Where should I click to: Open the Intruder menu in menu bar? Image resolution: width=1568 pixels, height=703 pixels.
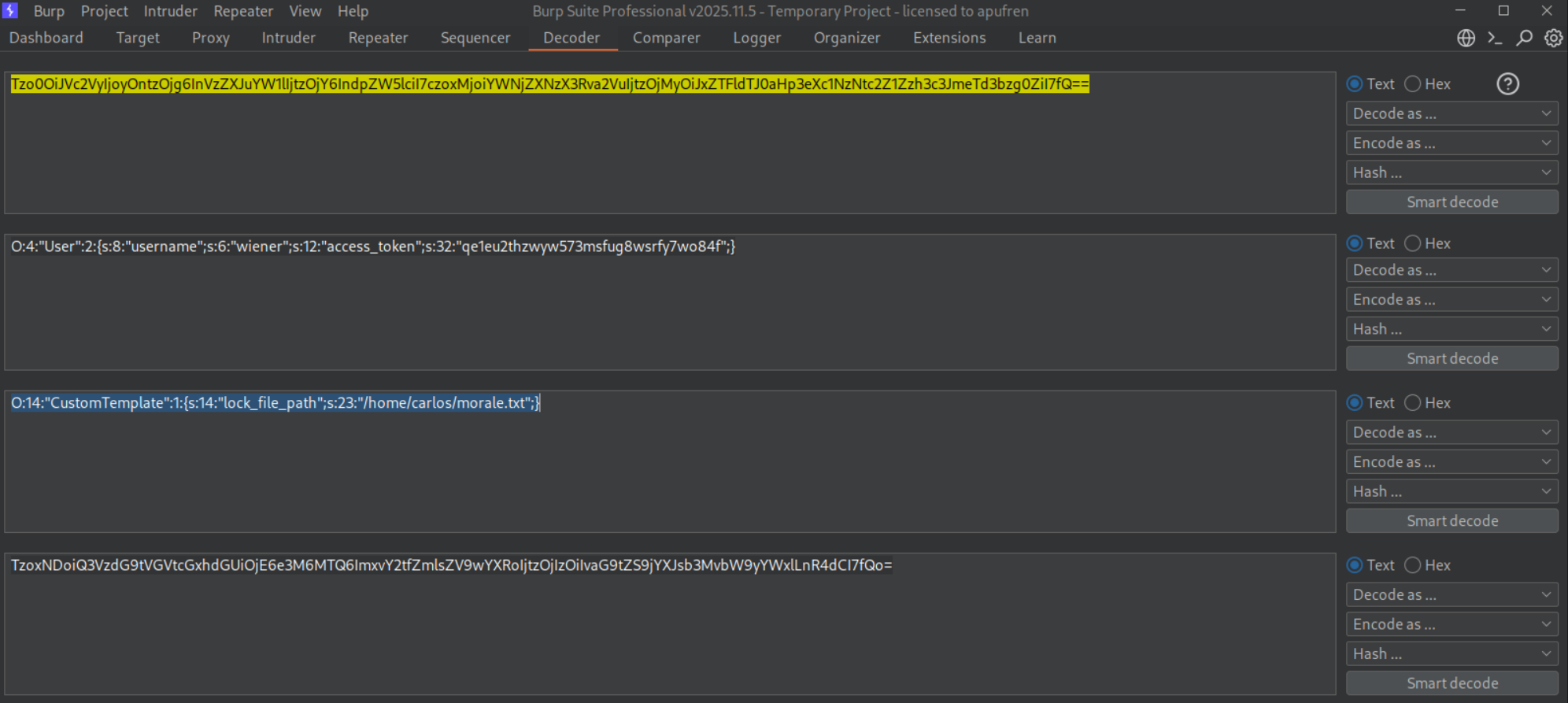coord(170,11)
